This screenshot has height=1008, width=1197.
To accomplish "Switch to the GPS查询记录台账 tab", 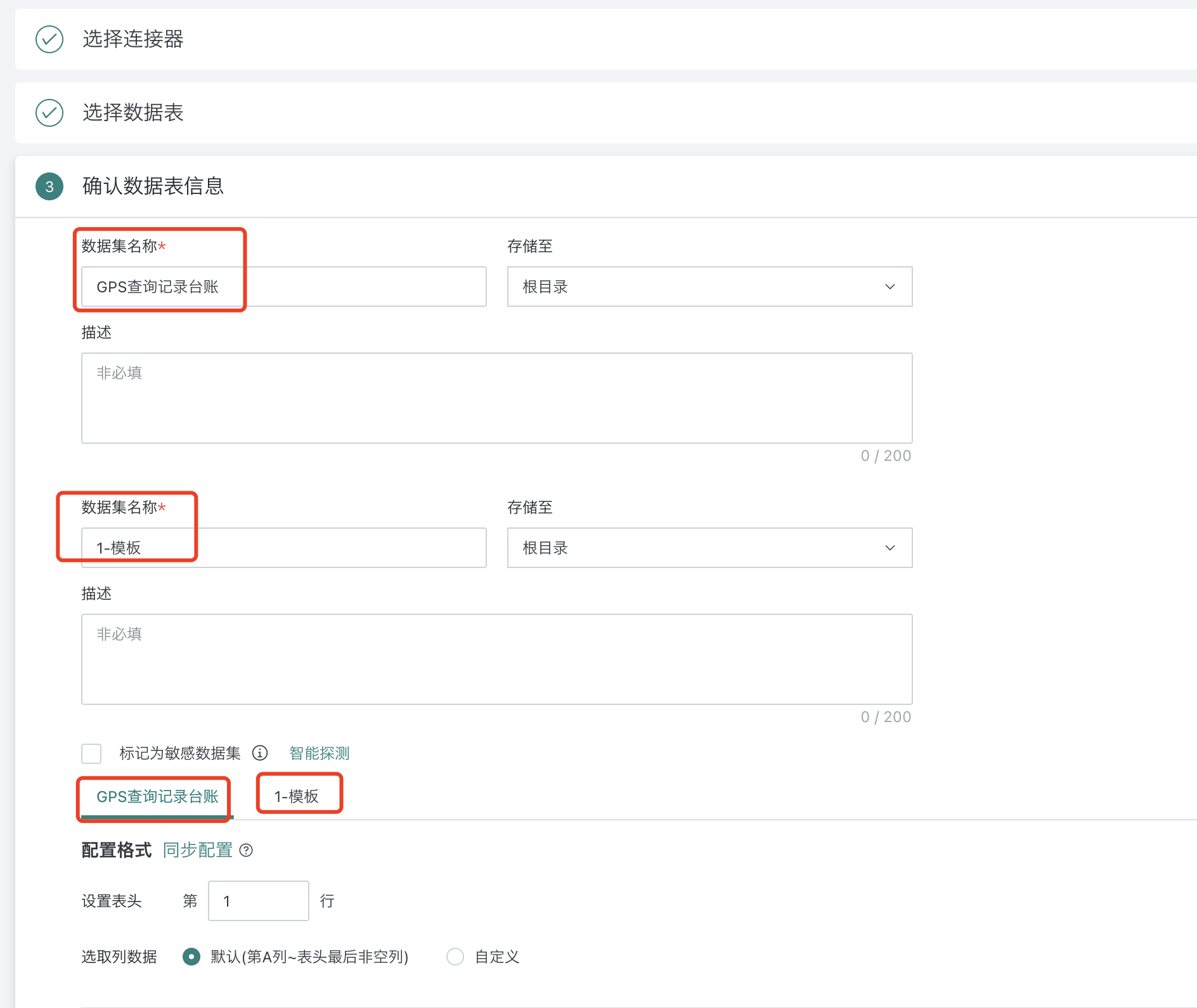I will pos(157,797).
